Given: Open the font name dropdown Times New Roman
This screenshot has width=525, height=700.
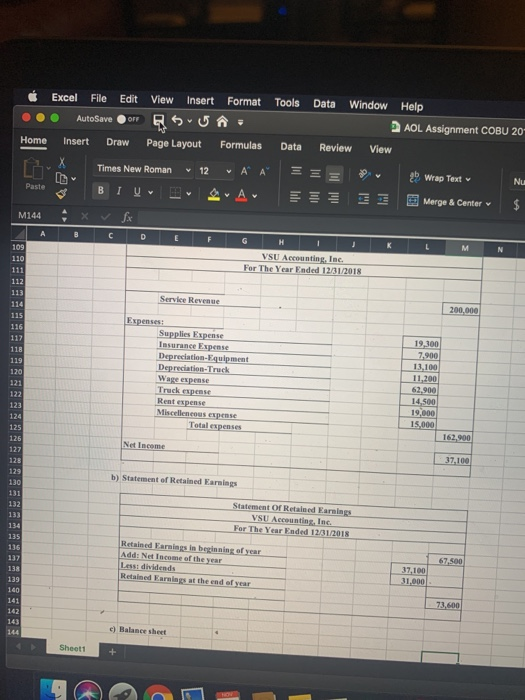Looking at the screenshot, I should pos(144,170).
